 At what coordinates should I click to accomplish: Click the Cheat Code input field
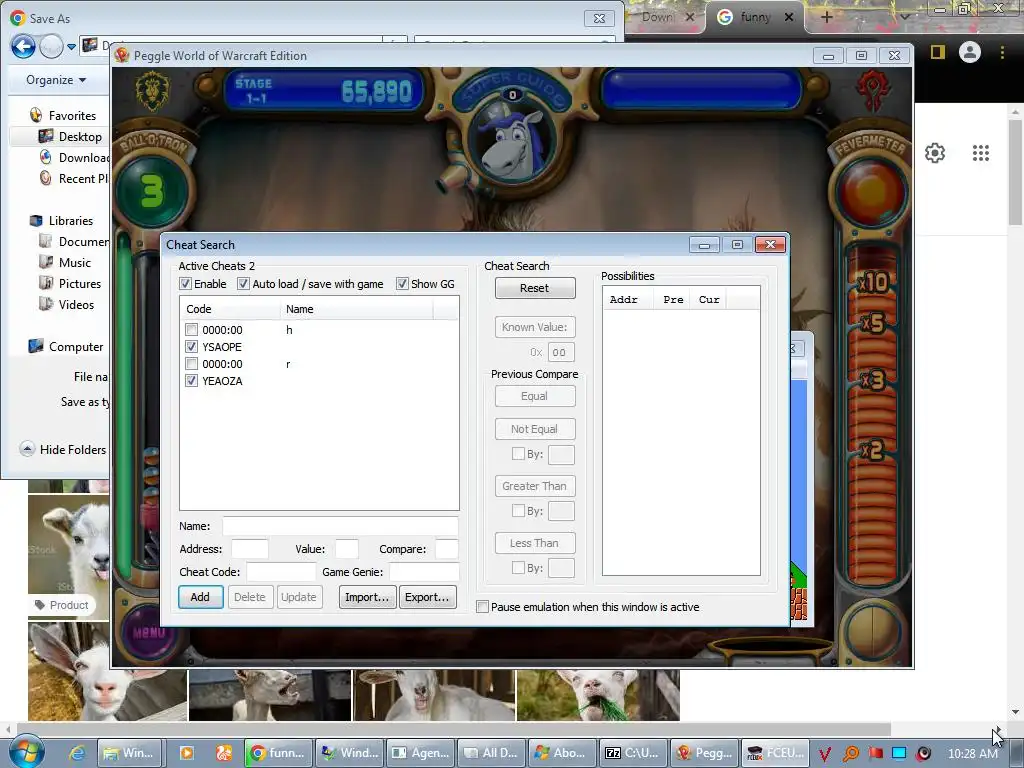pyautogui.click(x=281, y=572)
